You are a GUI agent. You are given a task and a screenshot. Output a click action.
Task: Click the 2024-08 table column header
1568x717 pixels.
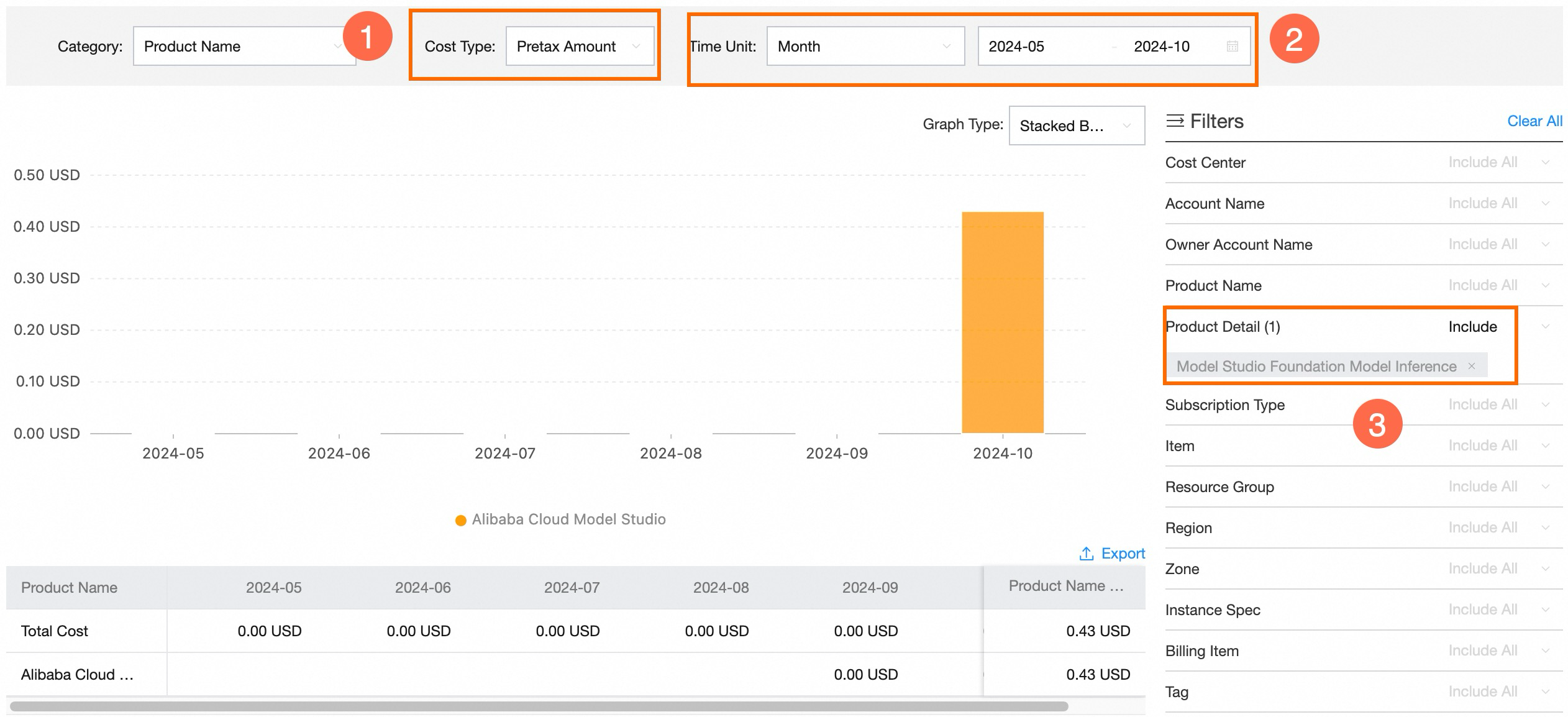(x=721, y=587)
